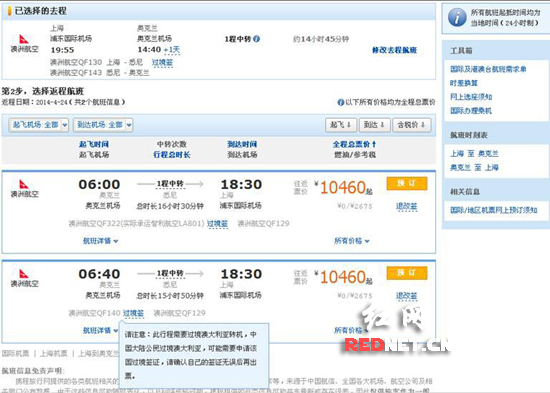Click the Qantas logo in selected outbound flight

click(24, 39)
